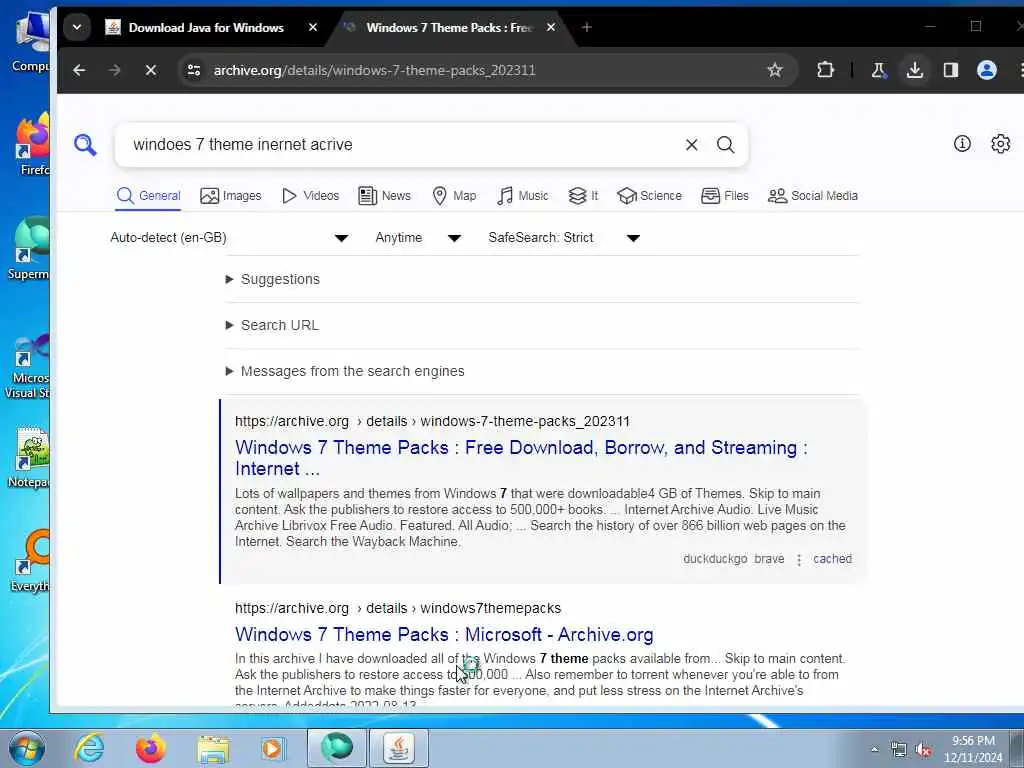Select the General search category
The image size is (1024, 768).
point(148,195)
